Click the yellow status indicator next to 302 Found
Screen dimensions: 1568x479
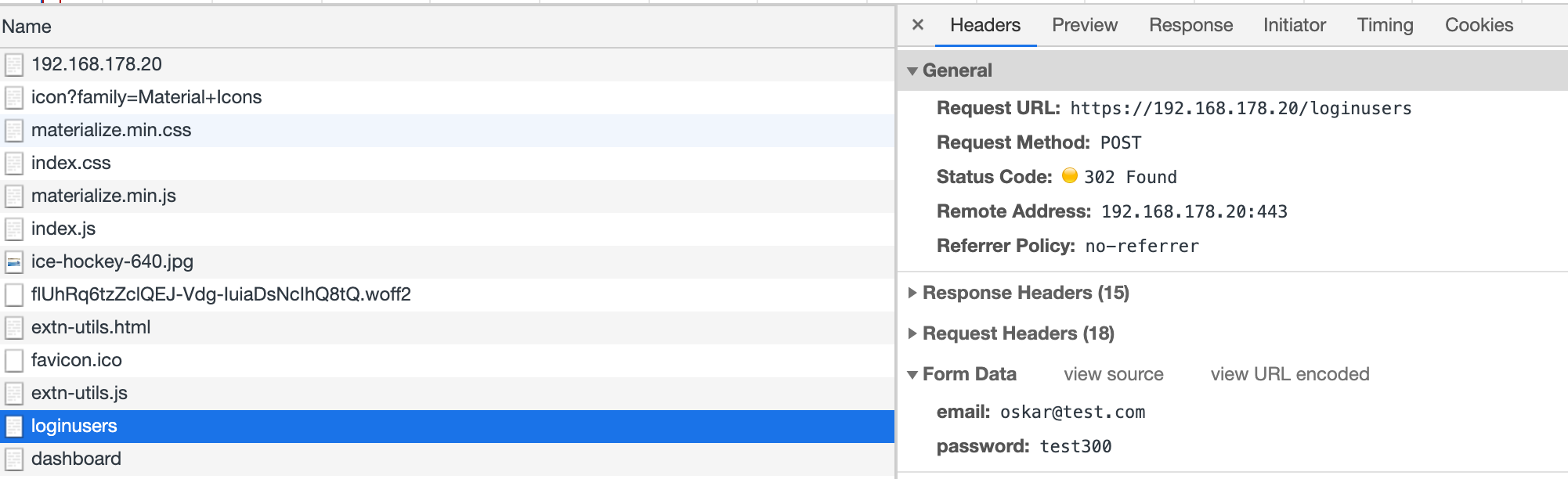click(1071, 176)
